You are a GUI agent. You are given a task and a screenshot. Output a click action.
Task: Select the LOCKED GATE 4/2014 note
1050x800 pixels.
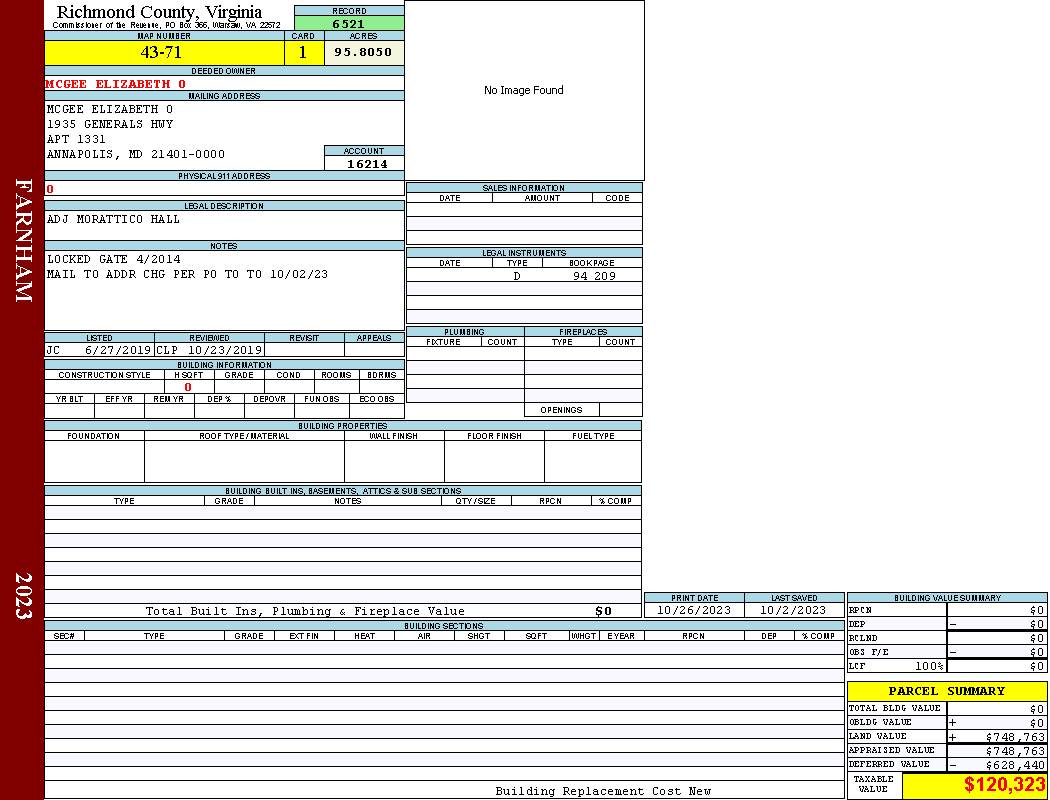coord(114,259)
